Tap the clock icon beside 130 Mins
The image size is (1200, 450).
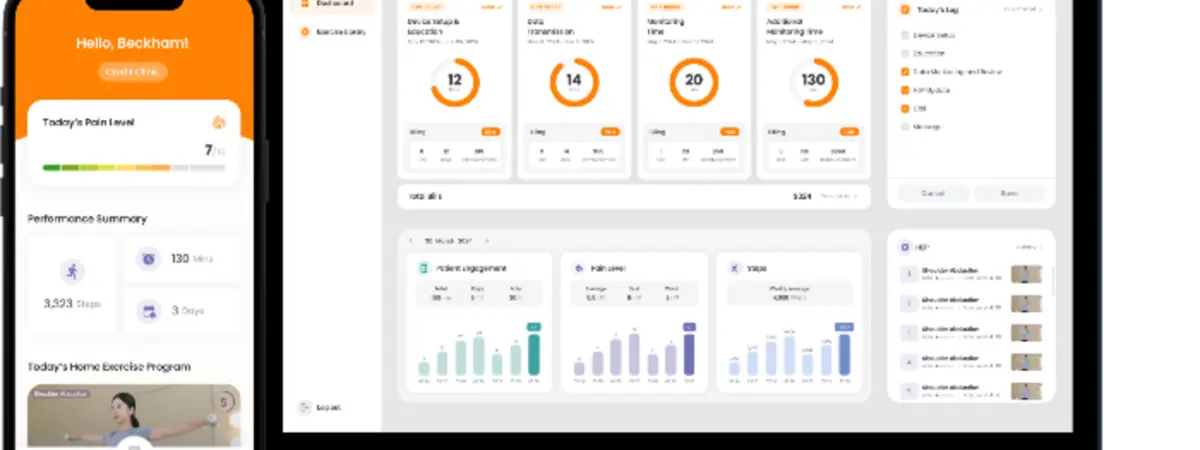click(x=148, y=259)
